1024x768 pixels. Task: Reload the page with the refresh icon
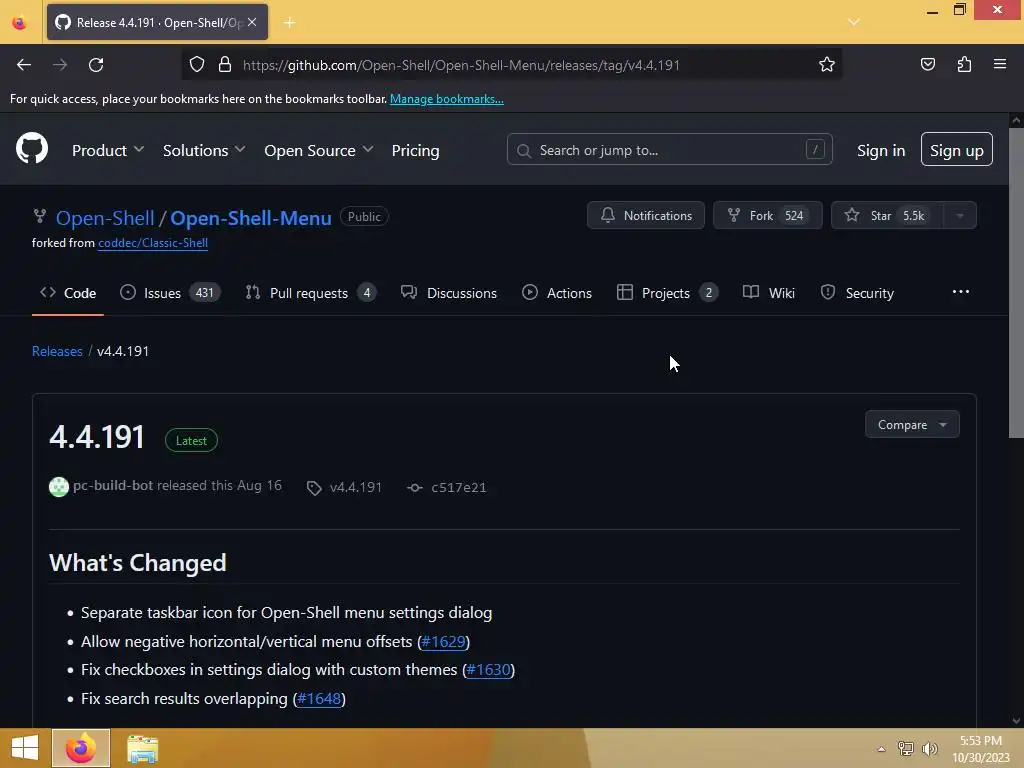tap(96, 65)
